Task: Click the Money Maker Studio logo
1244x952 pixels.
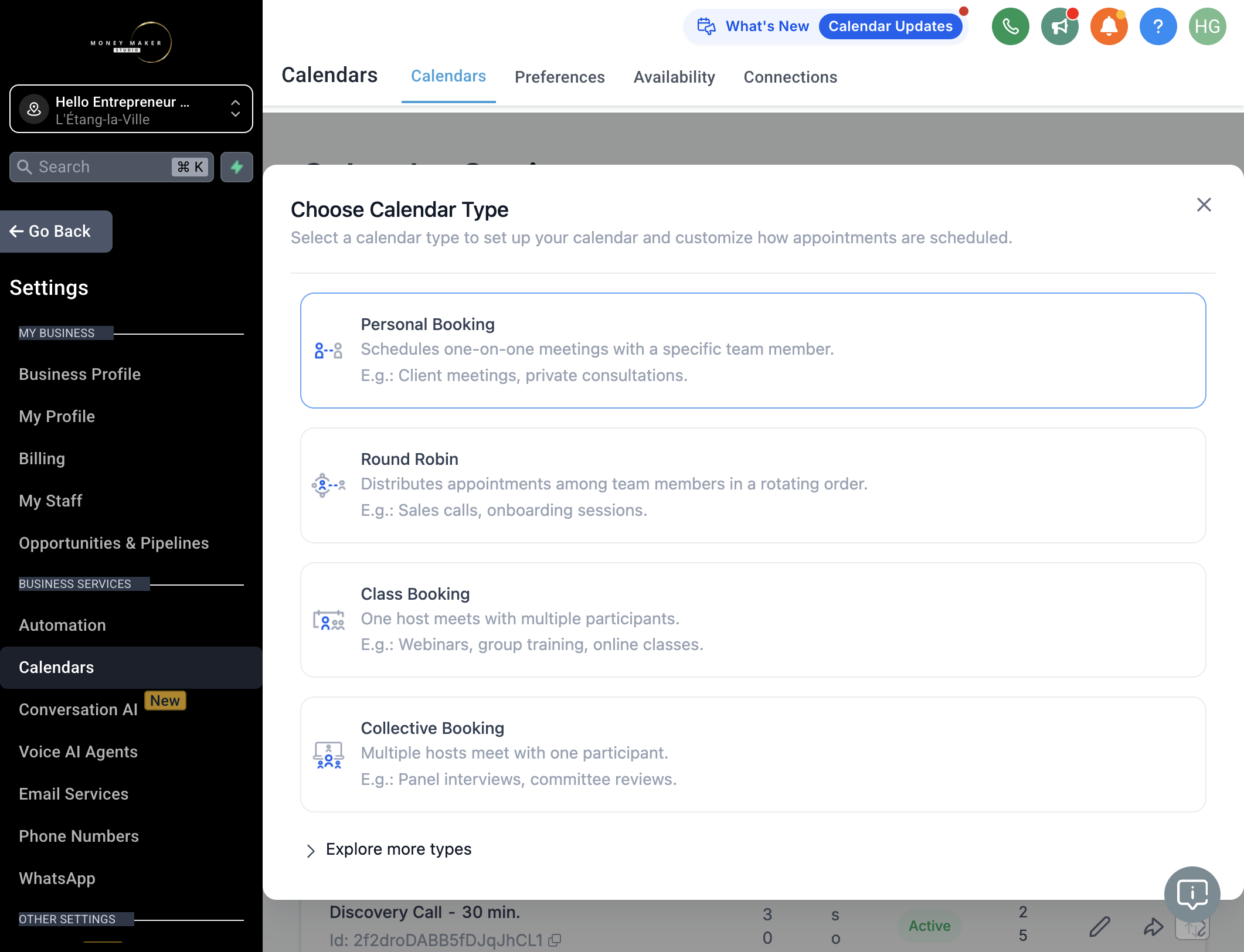Action: click(131, 42)
